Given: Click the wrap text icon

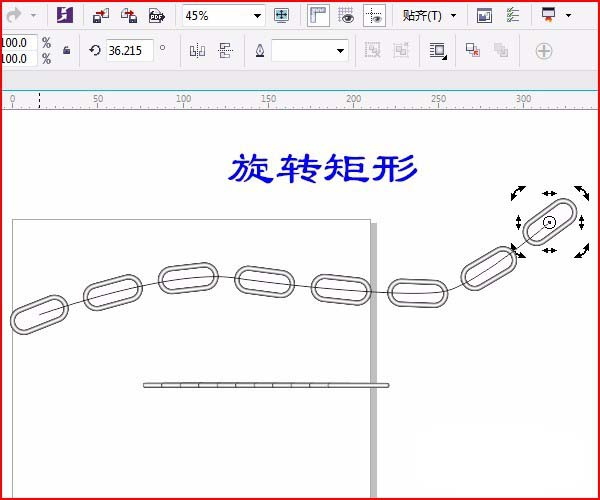Looking at the screenshot, I should 438,50.
